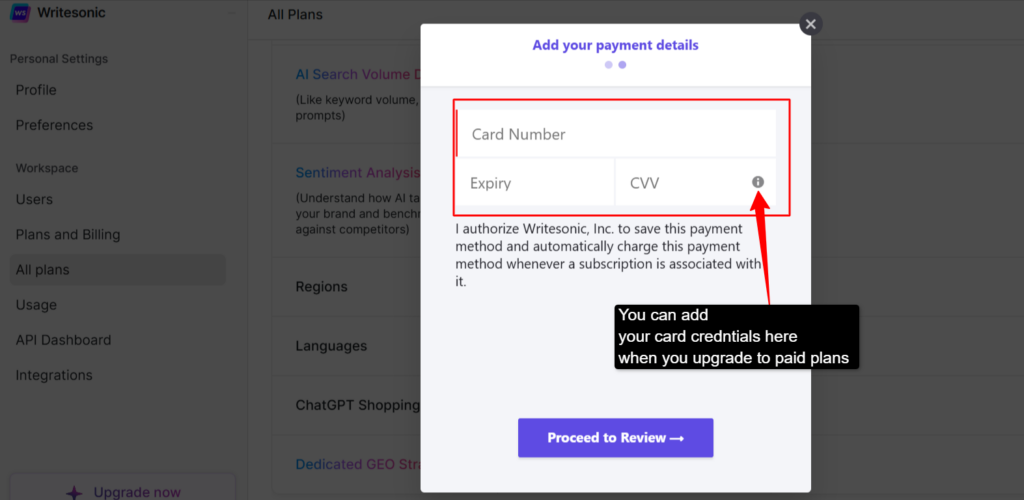Open Preferences settings page

(54, 125)
